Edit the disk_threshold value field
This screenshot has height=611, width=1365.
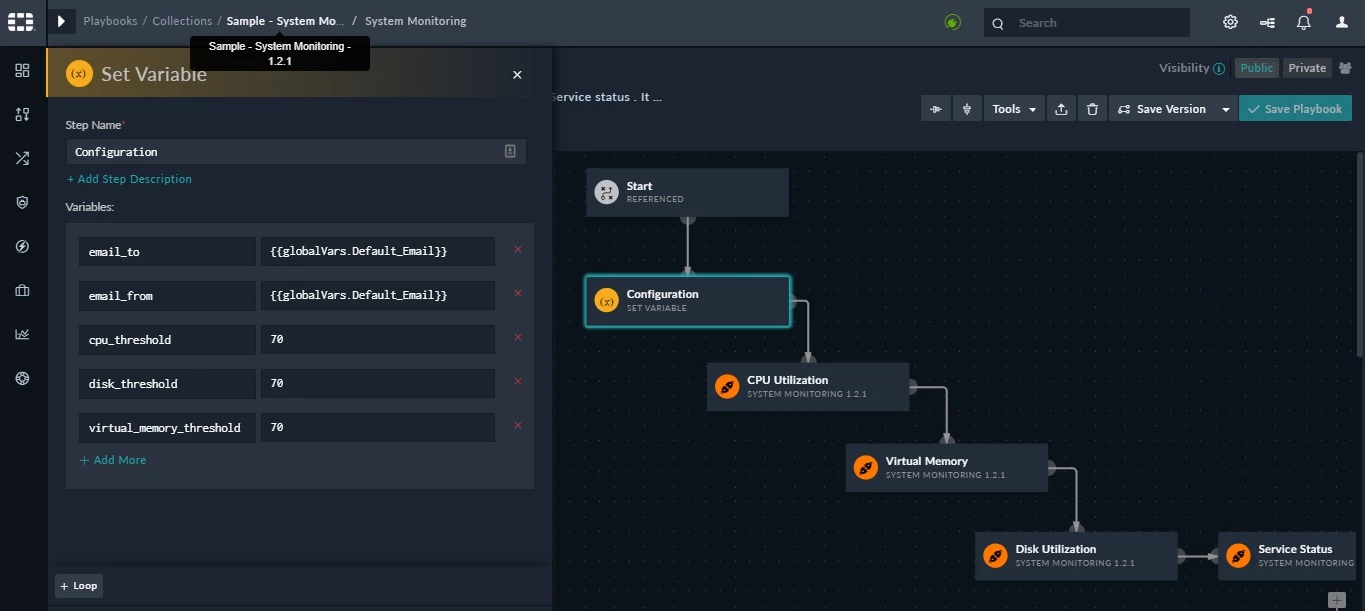377,383
